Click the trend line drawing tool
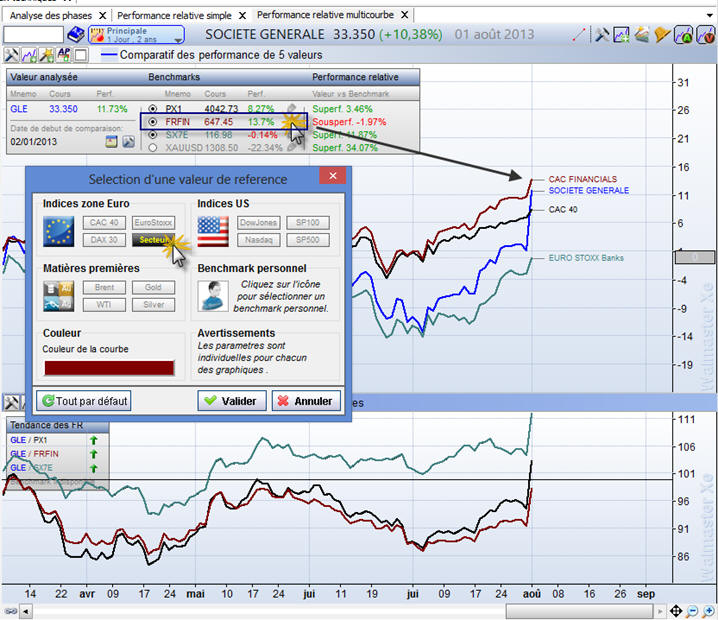718x620 pixels. click(579, 34)
